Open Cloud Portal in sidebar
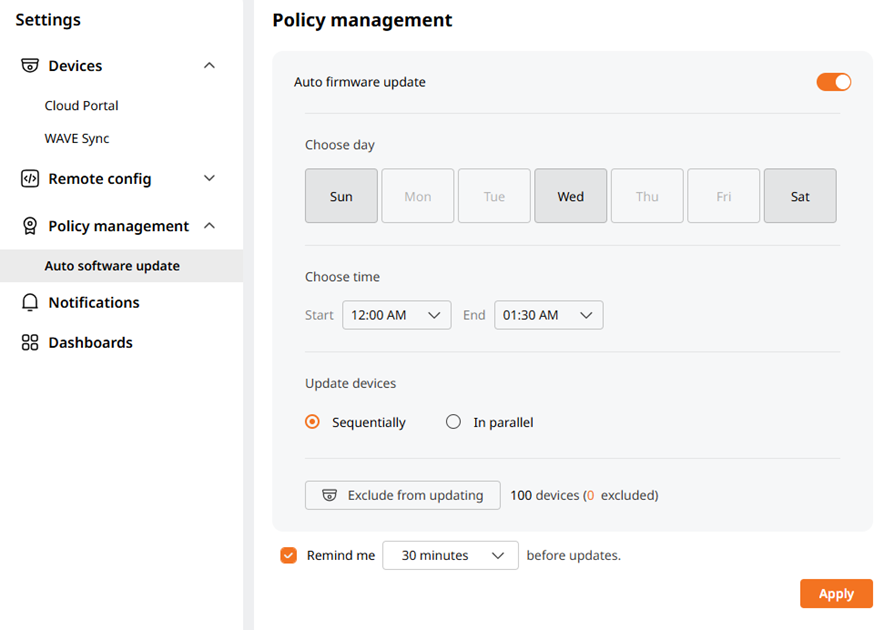The height and width of the screenshot is (630, 884). 82,106
